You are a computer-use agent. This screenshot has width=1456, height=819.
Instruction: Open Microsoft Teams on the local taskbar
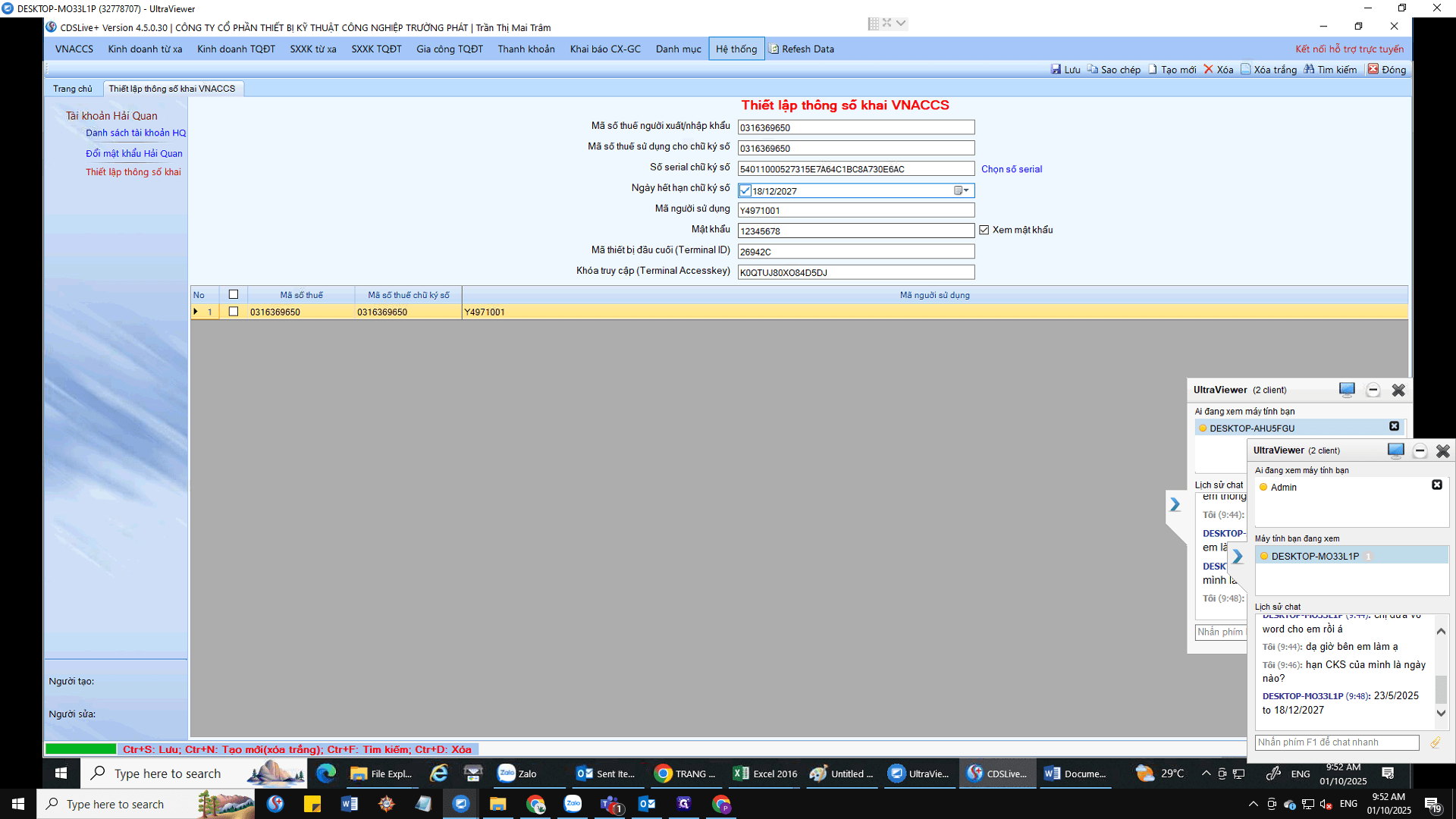coord(610,804)
